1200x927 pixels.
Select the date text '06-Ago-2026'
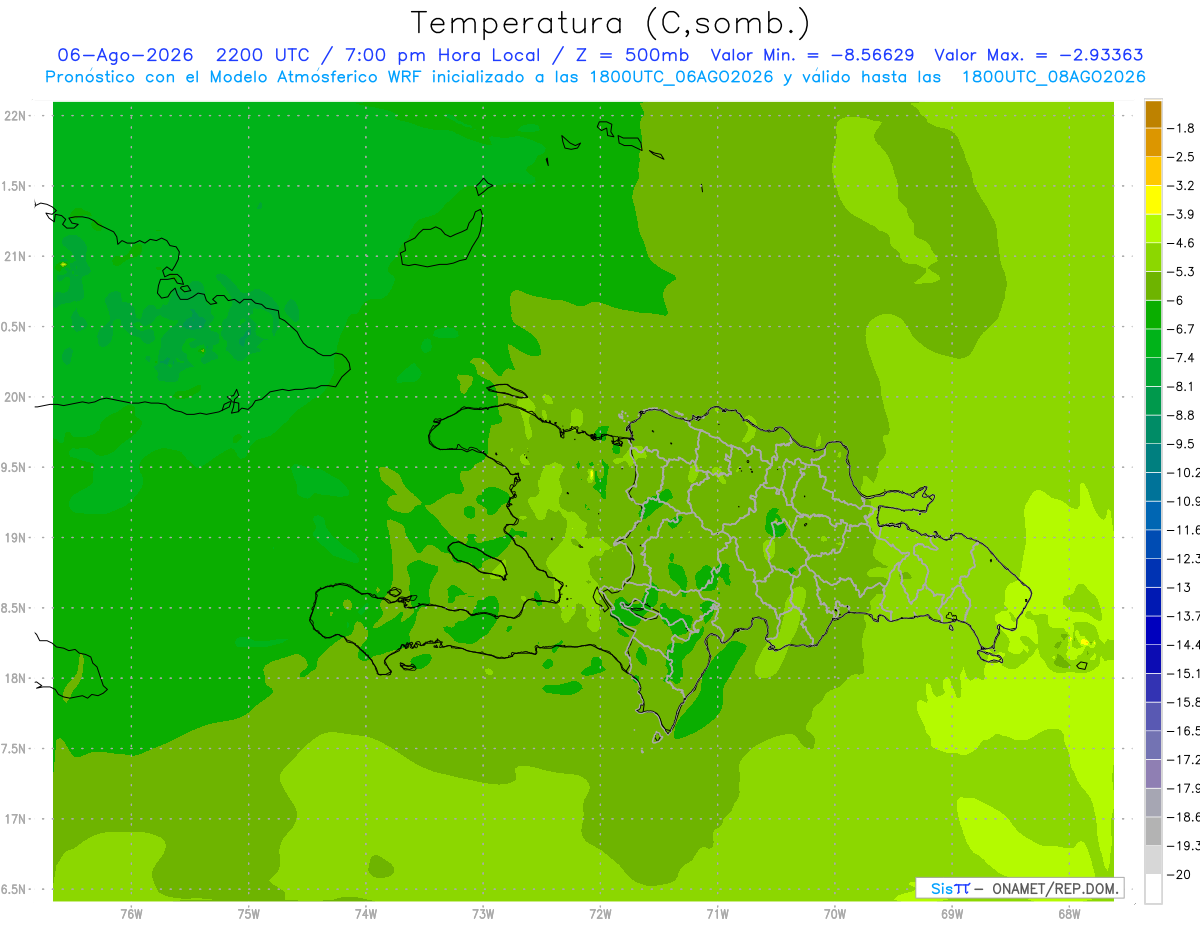pyautogui.click(x=125, y=55)
